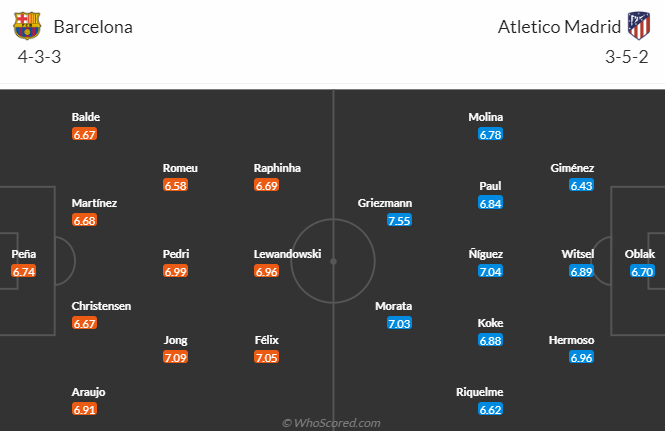Image resolution: width=665 pixels, height=431 pixels.
Task: Click the Atletico Madrid club crest icon
Action: tap(637, 26)
